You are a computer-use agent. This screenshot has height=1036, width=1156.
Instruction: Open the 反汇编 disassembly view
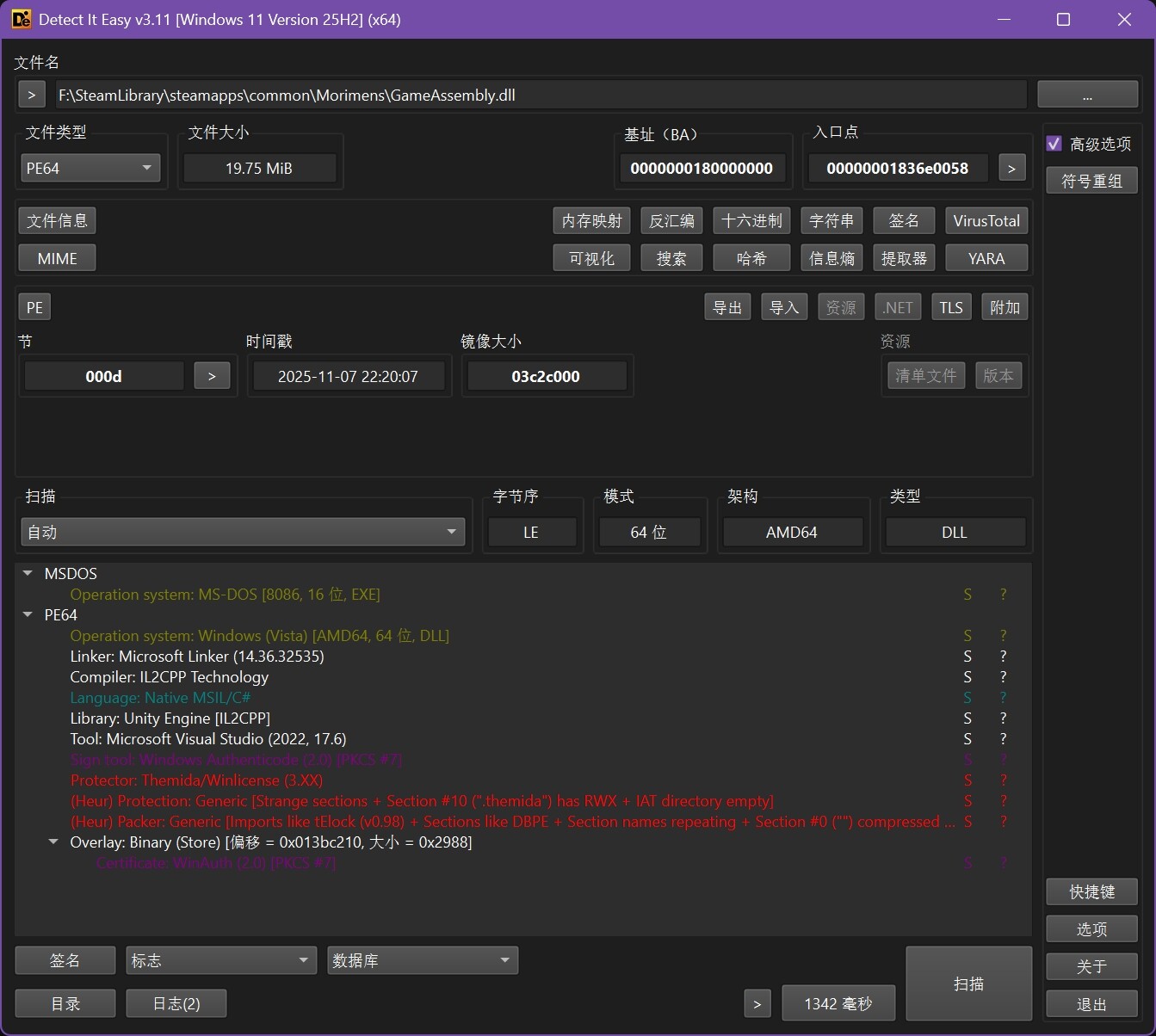[671, 221]
